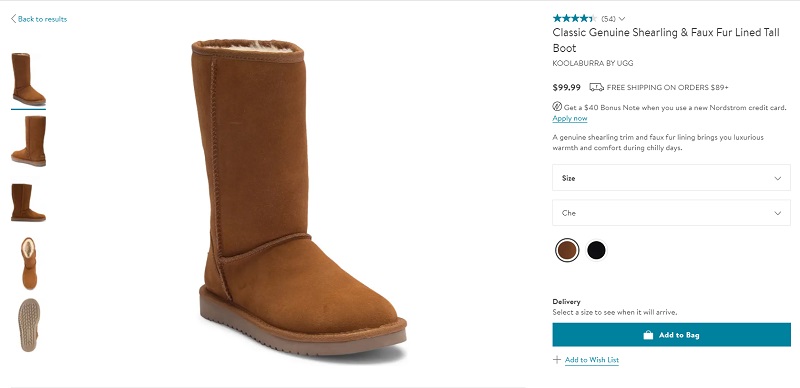Open the Size dropdown
The image size is (800, 388).
pos(671,178)
